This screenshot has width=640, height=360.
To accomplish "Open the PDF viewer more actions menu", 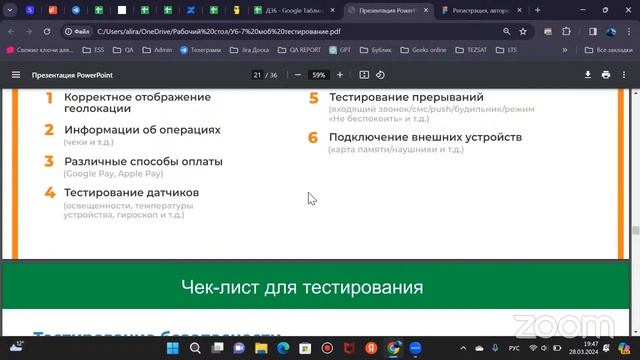I will coord(624,75).
